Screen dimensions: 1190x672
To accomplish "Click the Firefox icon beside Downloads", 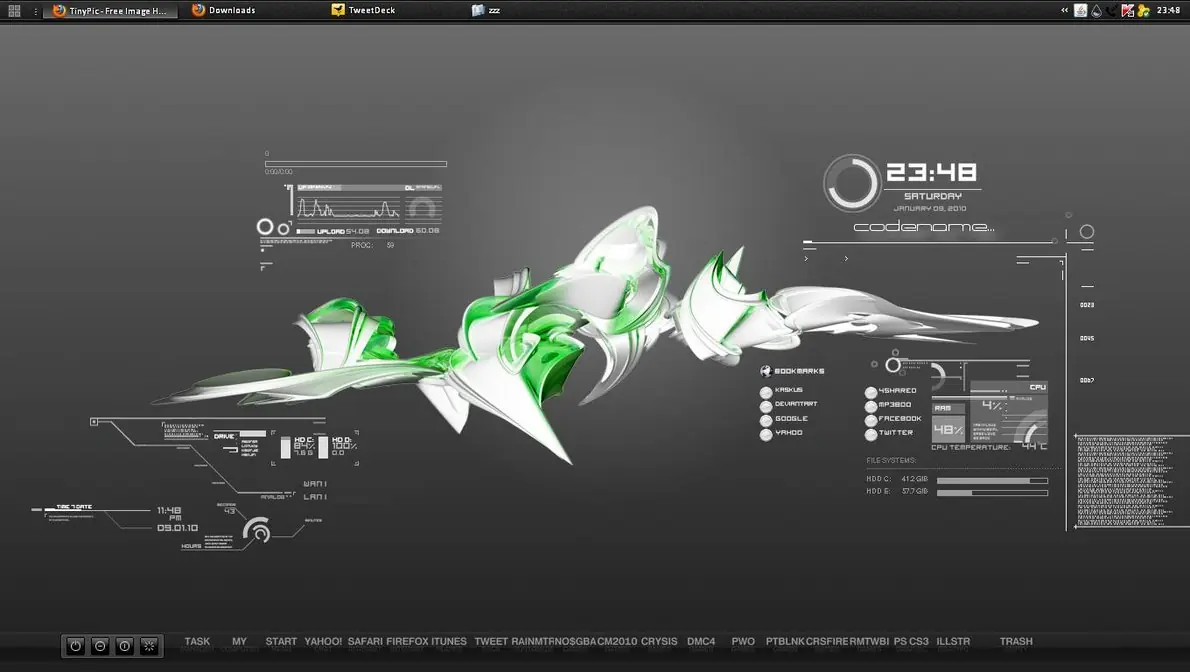I will click(199, 10).
